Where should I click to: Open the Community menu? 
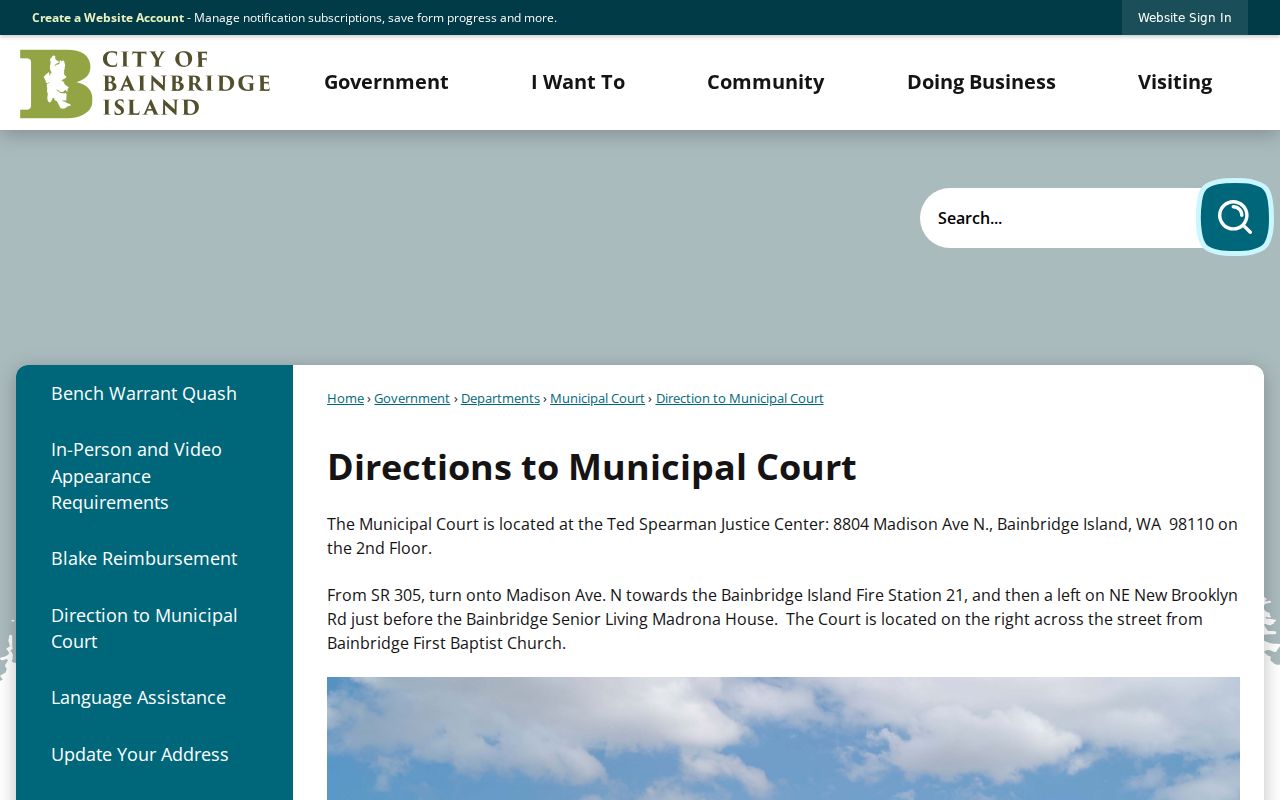766,82
